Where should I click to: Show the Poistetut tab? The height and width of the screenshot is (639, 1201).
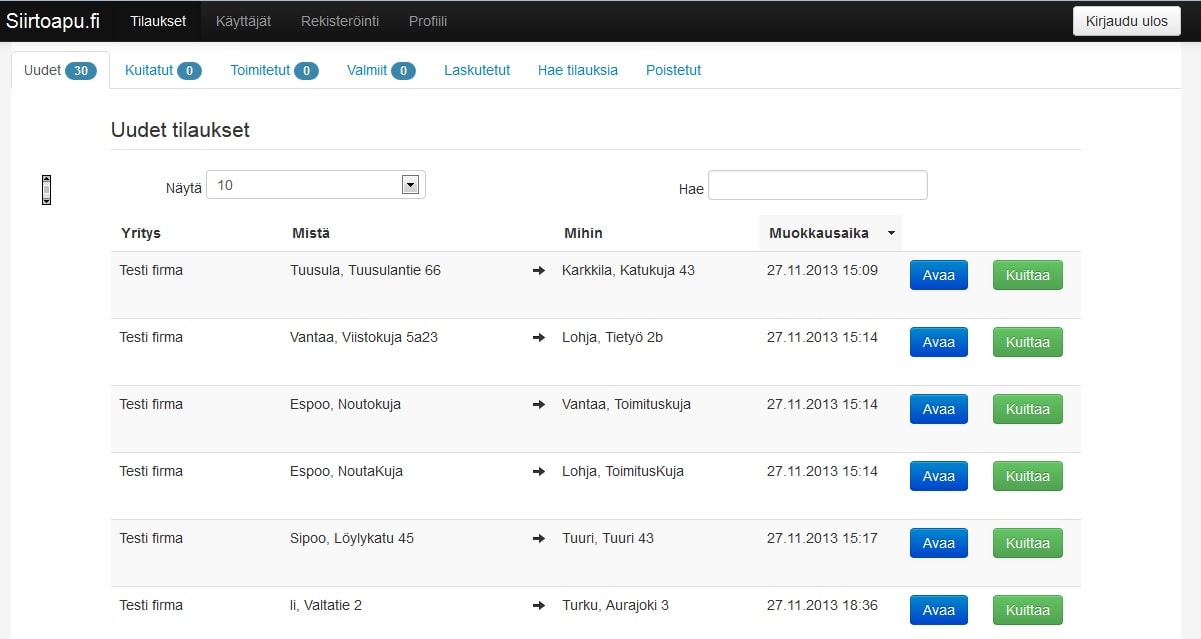click(x=673, y=70)
